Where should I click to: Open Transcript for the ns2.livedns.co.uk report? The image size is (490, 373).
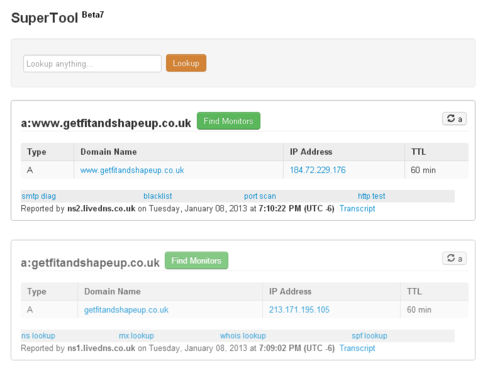357,209
